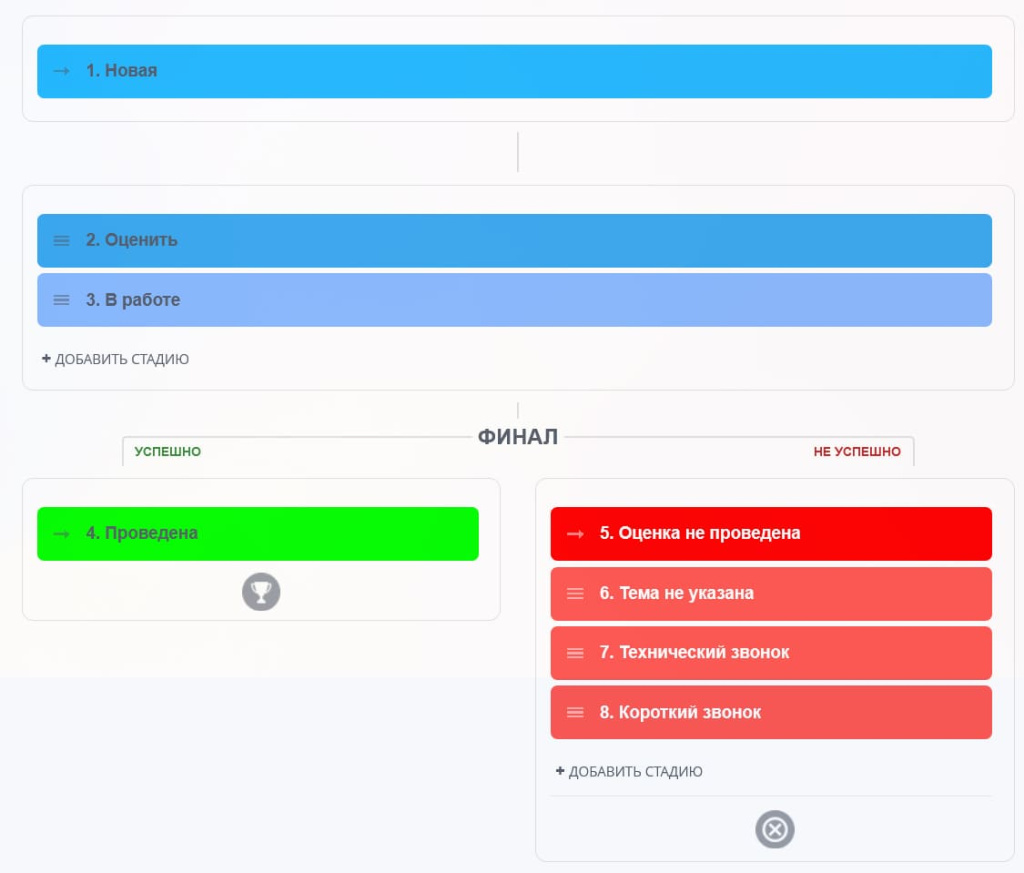Viewport: 1024px width, 873px height.
Task: Click the trophy success icon
Action: click(261, 592)
